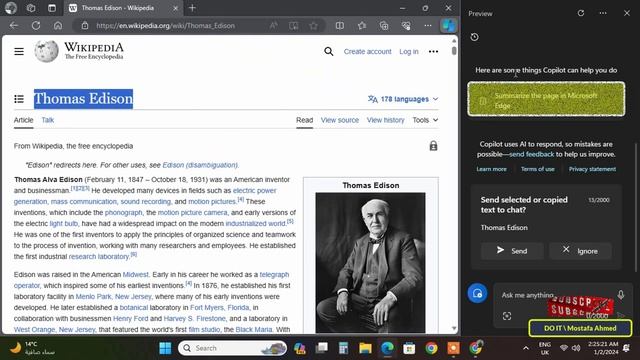Viewport: 640px width, 360px height.
Task: Open the Favorites list
Action: point(362,26)
